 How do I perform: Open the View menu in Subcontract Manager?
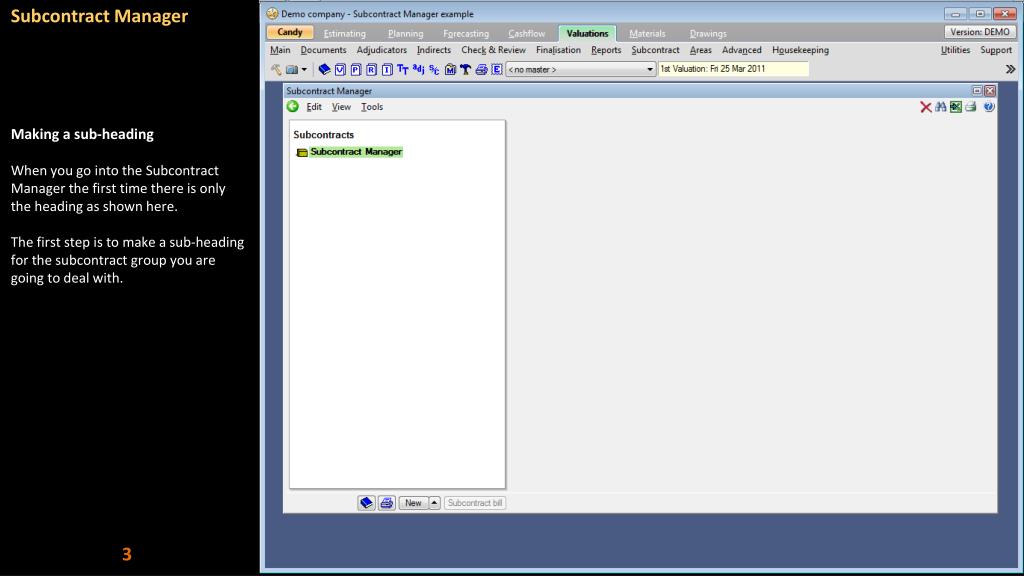341,107
